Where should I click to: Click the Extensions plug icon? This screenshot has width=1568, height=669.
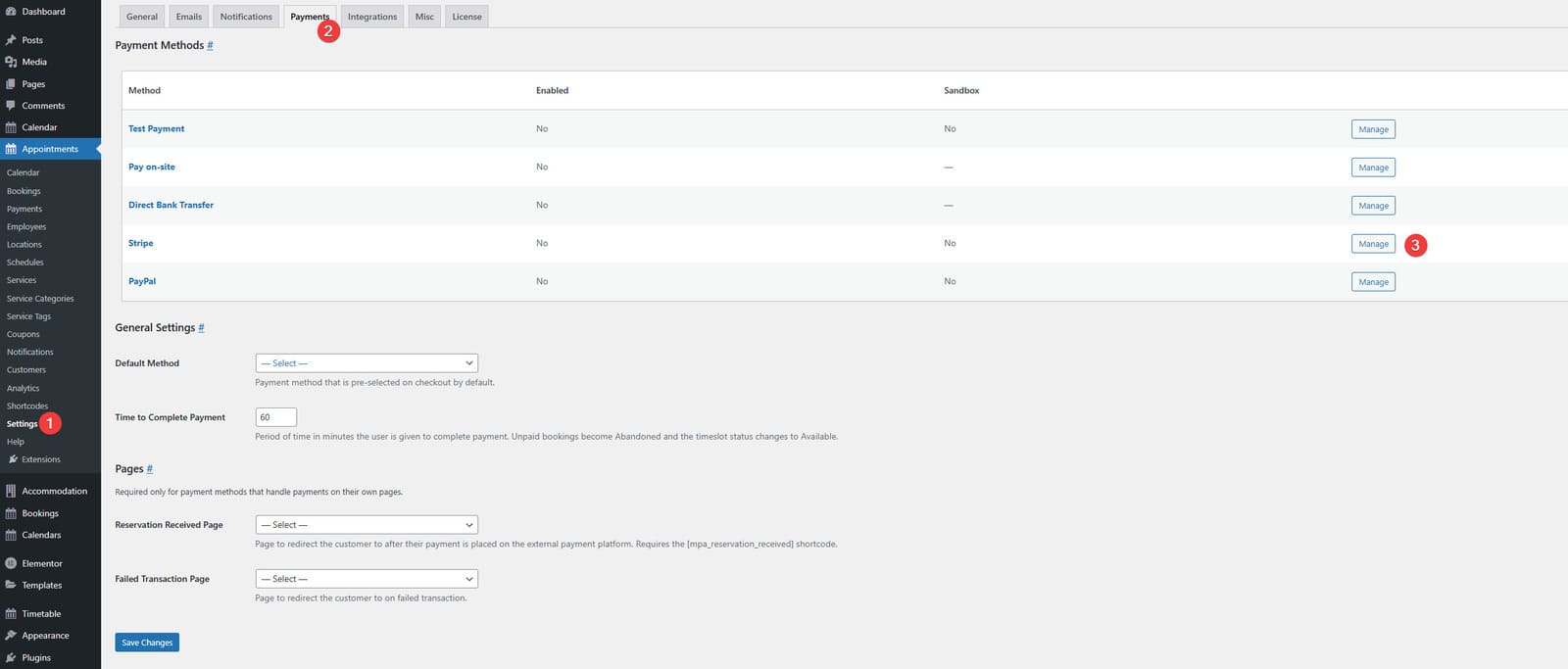[x=13, y=459]
